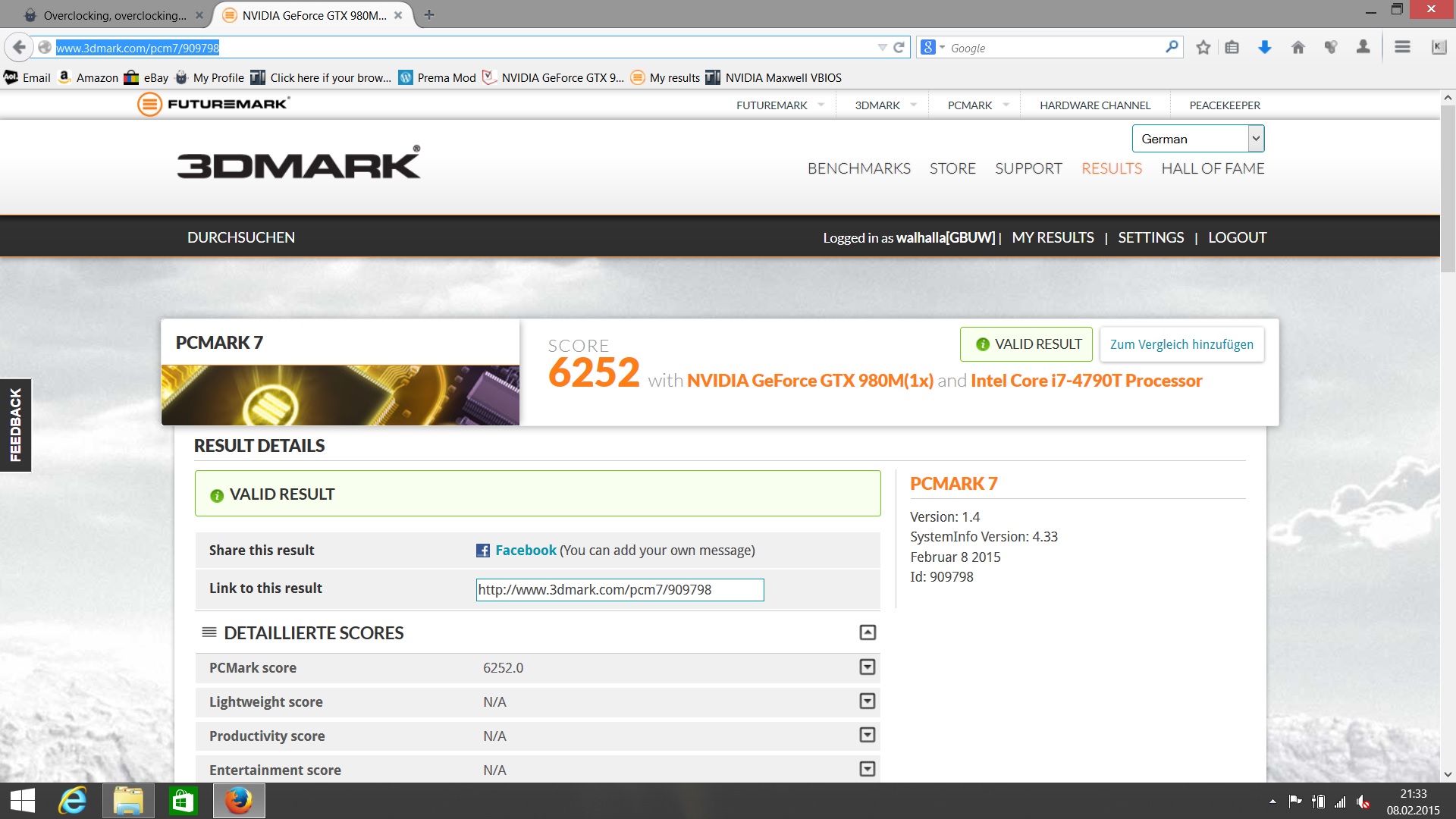The width and height of the screenshot is (1456, 819).
Task: Open the Prema Mod bookmark
Action: pyautogui.click(x=437, y=77)
